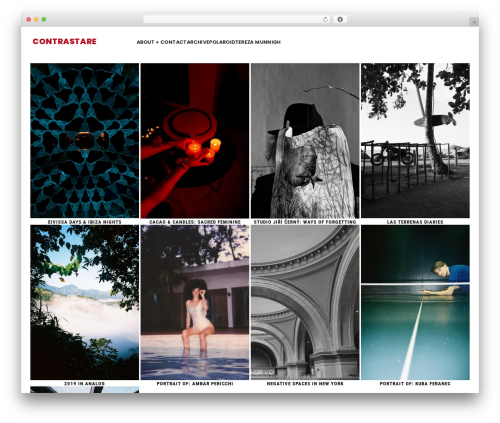500x423 pixels.
Task: Click the round download icon beside address bar
Action: tap(340, 19)
